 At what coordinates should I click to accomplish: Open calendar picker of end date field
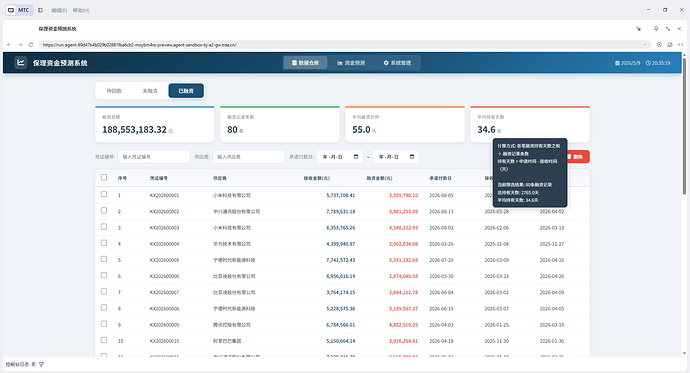point(412,157)
